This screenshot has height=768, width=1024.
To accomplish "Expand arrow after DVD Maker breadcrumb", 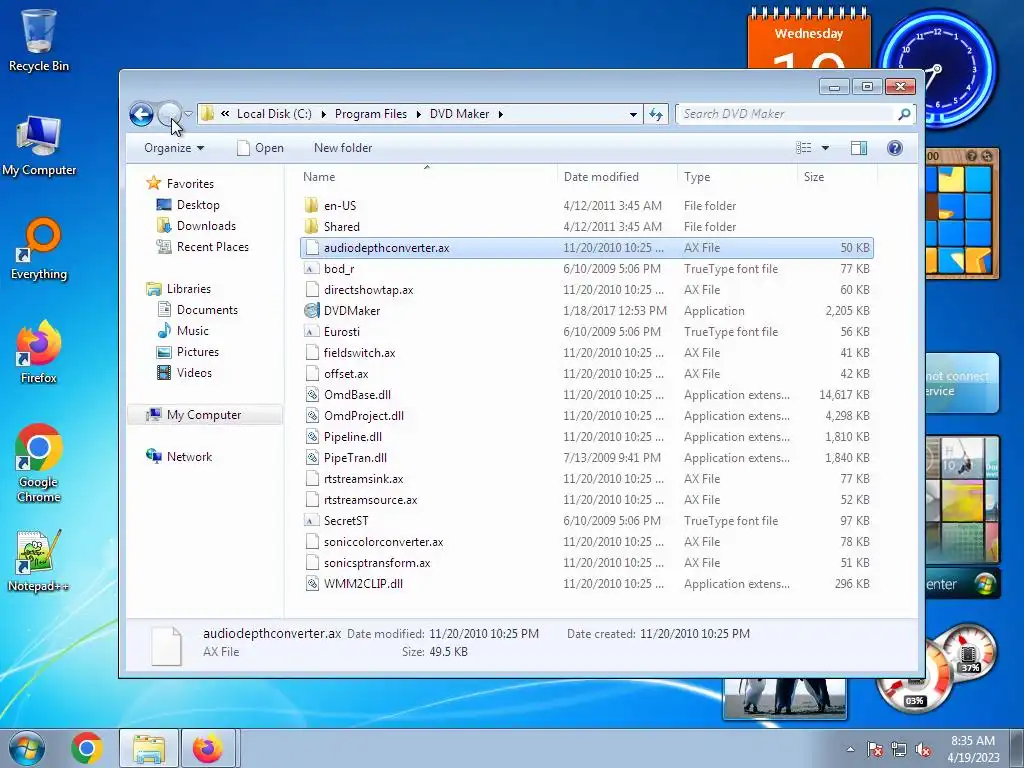I will click(x=501, y=114).
